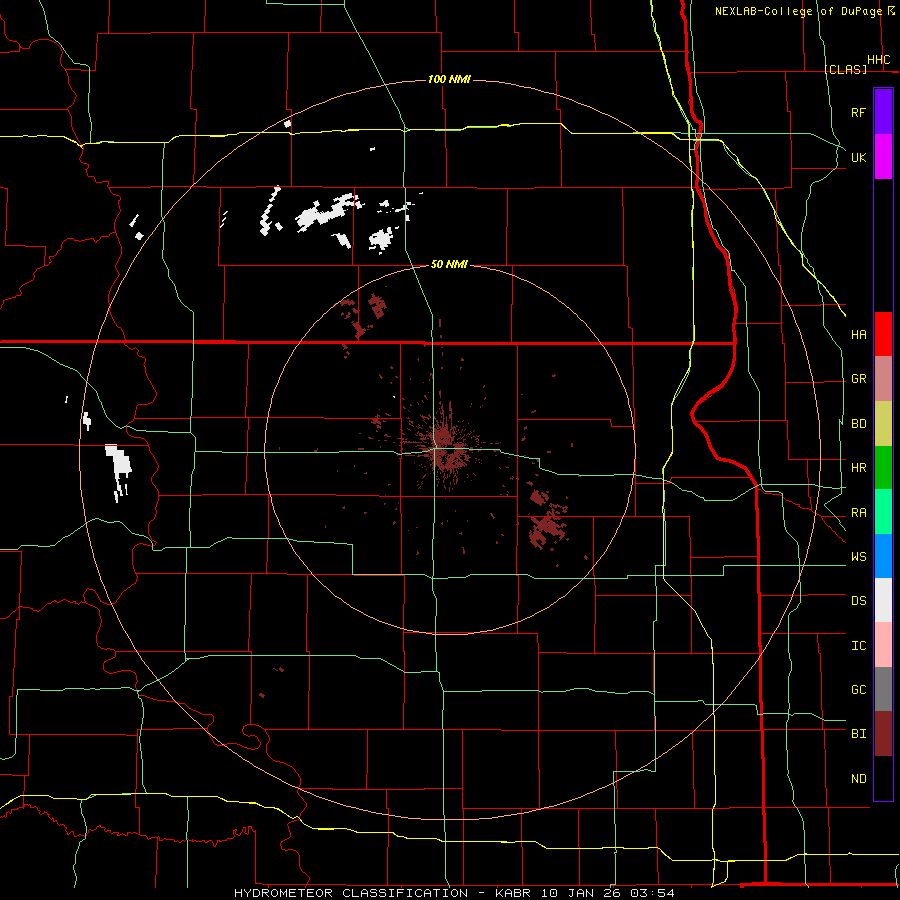Click the blue WS legend swatch

(x=883, y=556)
